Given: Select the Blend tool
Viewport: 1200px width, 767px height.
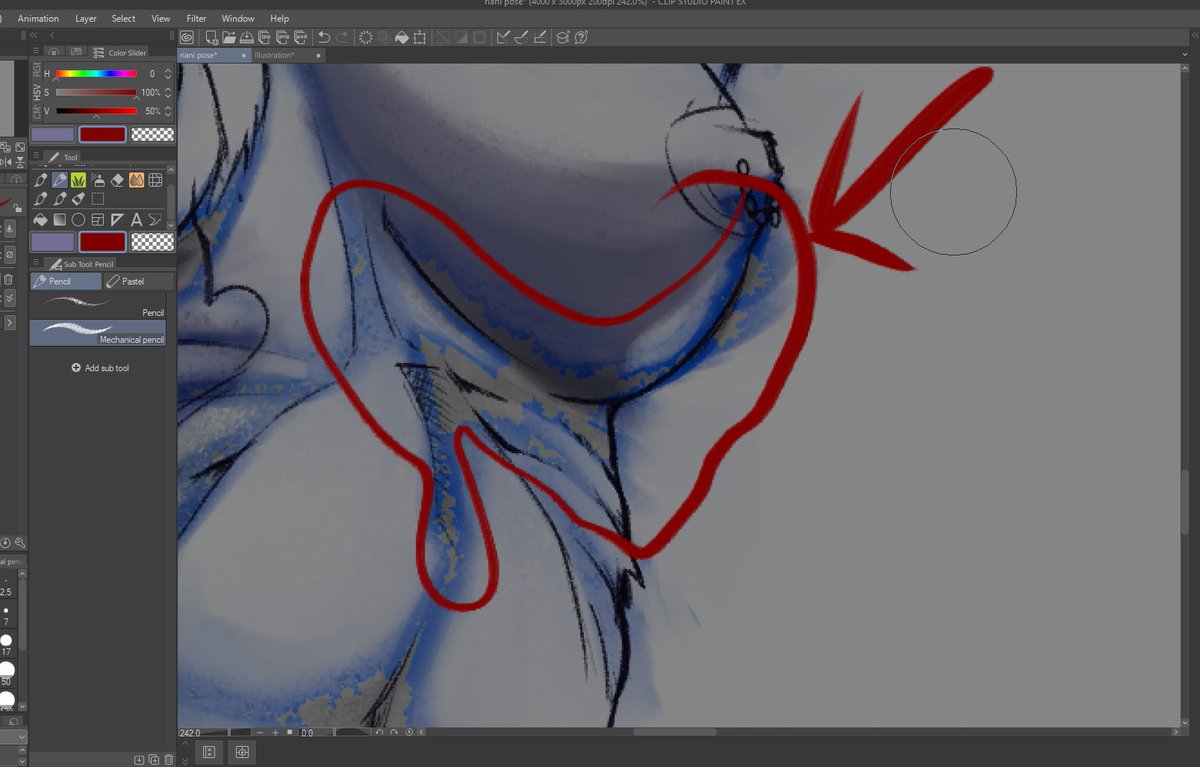Looking at the screenshot, I should 136,180.
